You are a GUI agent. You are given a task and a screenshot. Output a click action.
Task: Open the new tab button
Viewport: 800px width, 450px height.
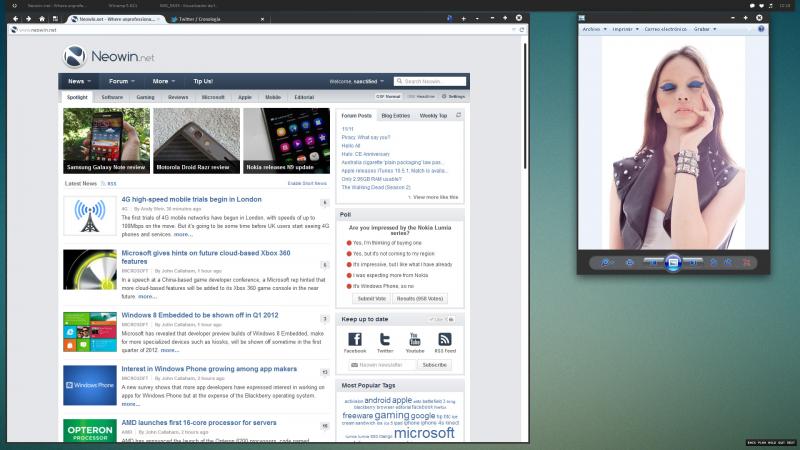(x=463, y=18)
